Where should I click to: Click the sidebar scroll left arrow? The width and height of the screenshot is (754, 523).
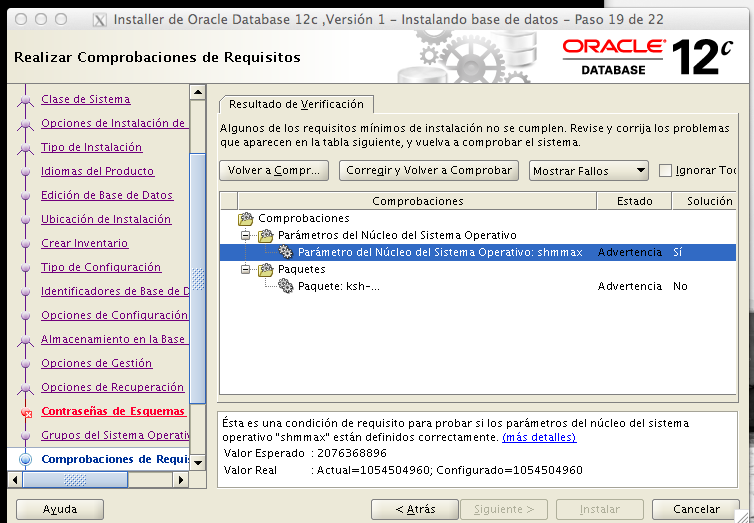point(15,480)
